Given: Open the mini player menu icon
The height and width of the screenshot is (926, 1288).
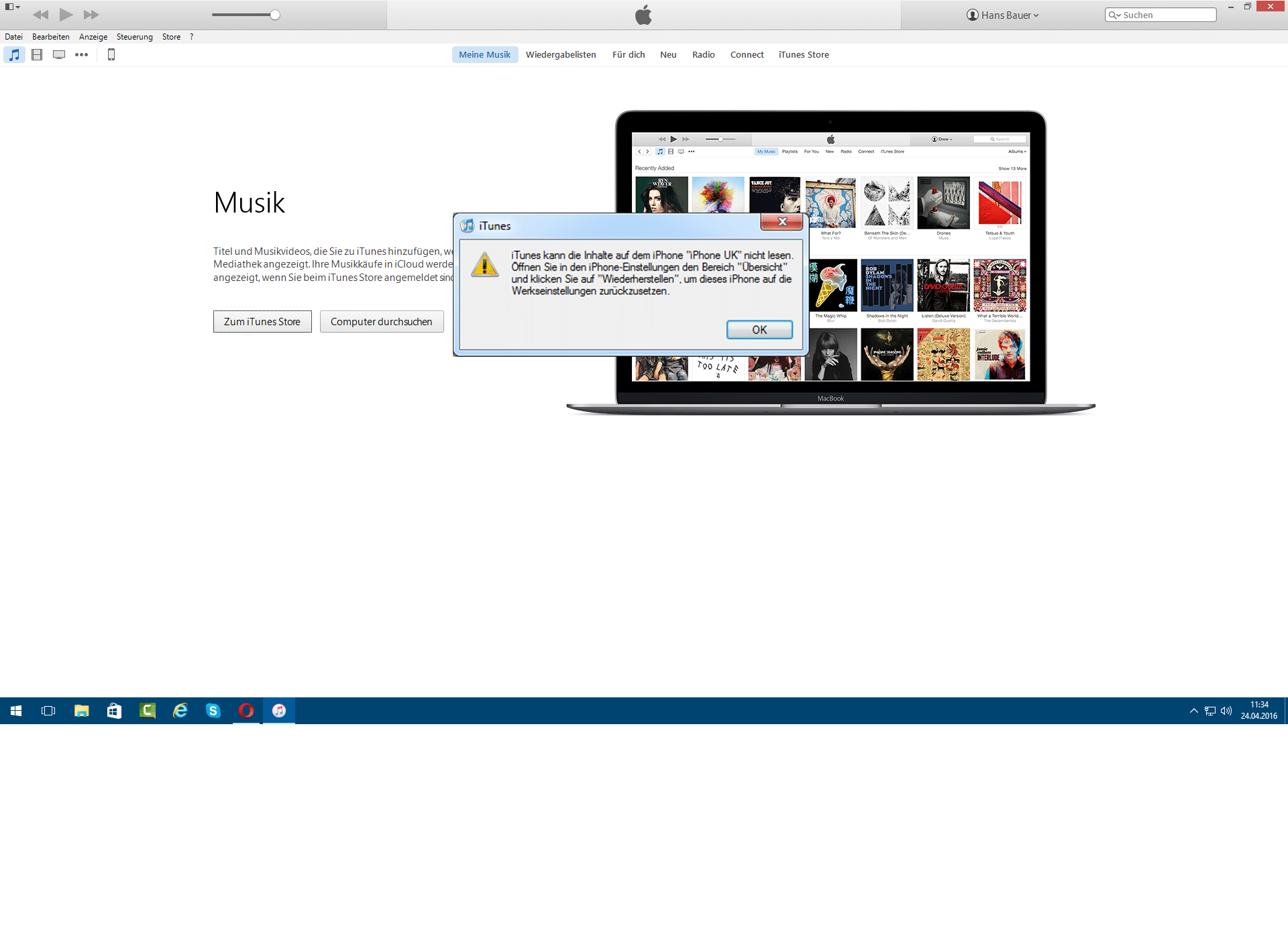Looking at the screenshot, I should pos(12,7).
